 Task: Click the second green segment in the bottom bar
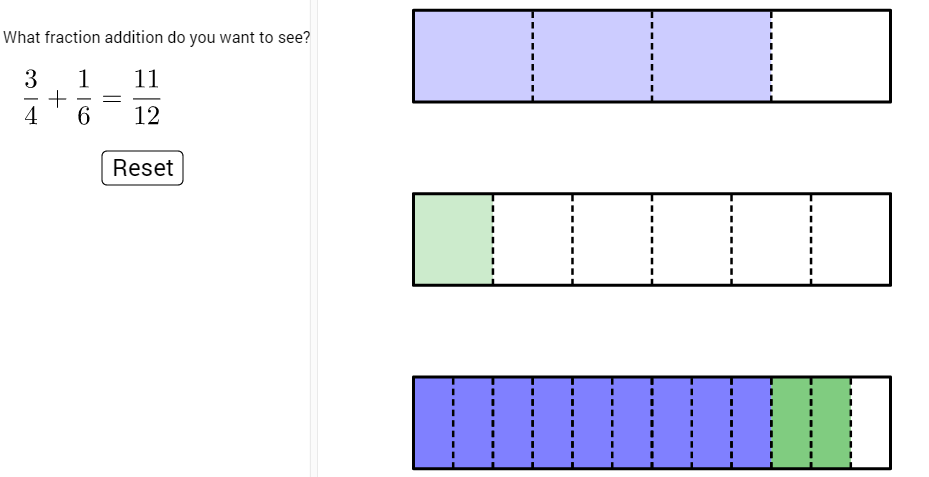(831, 422)
